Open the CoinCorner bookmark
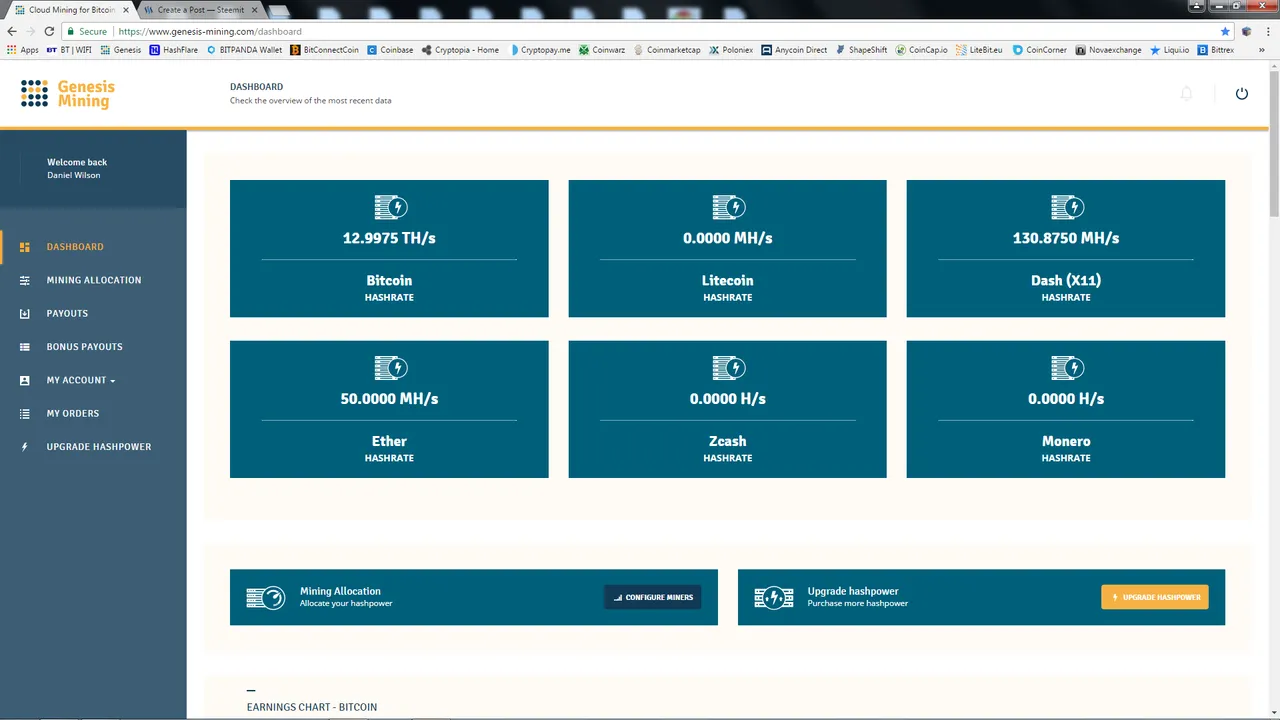 click(1040, 50)
